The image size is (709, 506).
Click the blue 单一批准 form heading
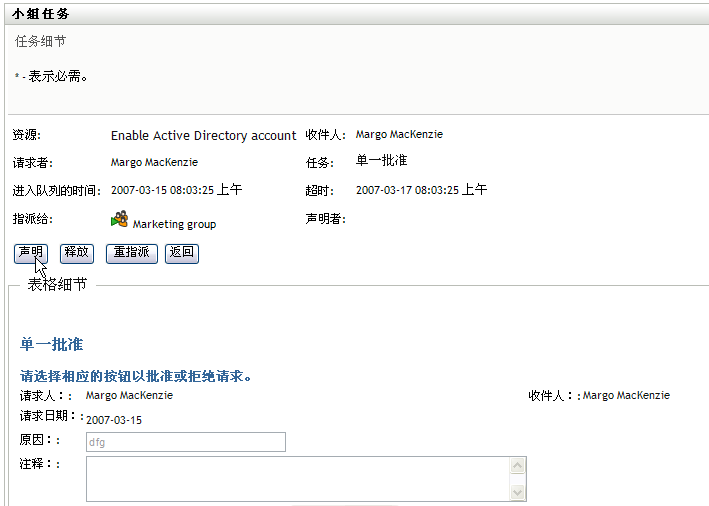tap(52, 344)
